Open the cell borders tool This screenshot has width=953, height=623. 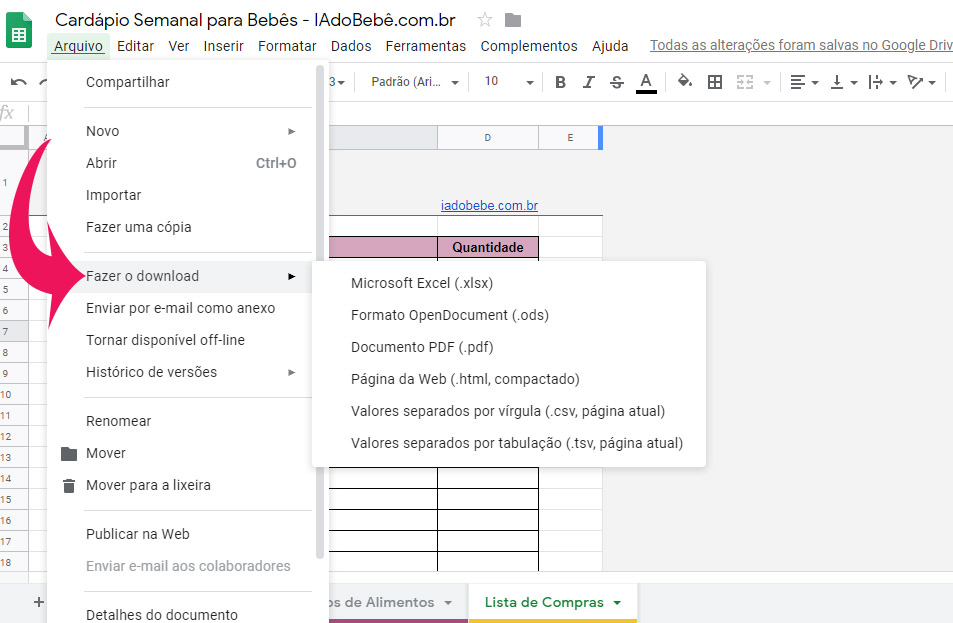pyautogui.click(x=715, y=82)
